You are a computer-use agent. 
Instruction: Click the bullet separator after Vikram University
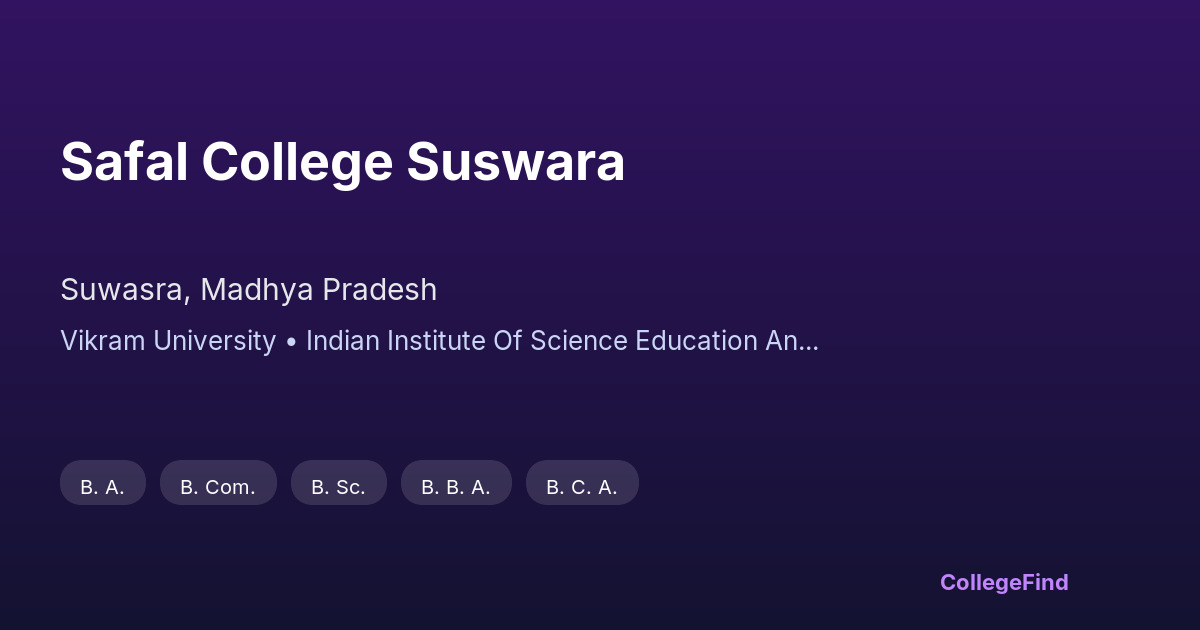[291, 341]
